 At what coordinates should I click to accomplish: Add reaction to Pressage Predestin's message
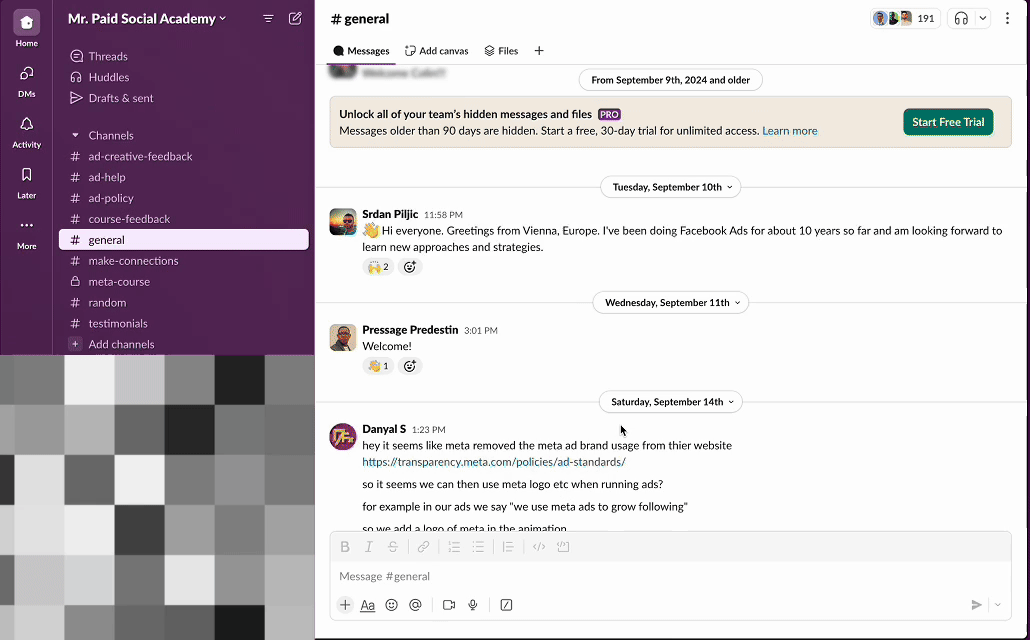coord(410,366)
